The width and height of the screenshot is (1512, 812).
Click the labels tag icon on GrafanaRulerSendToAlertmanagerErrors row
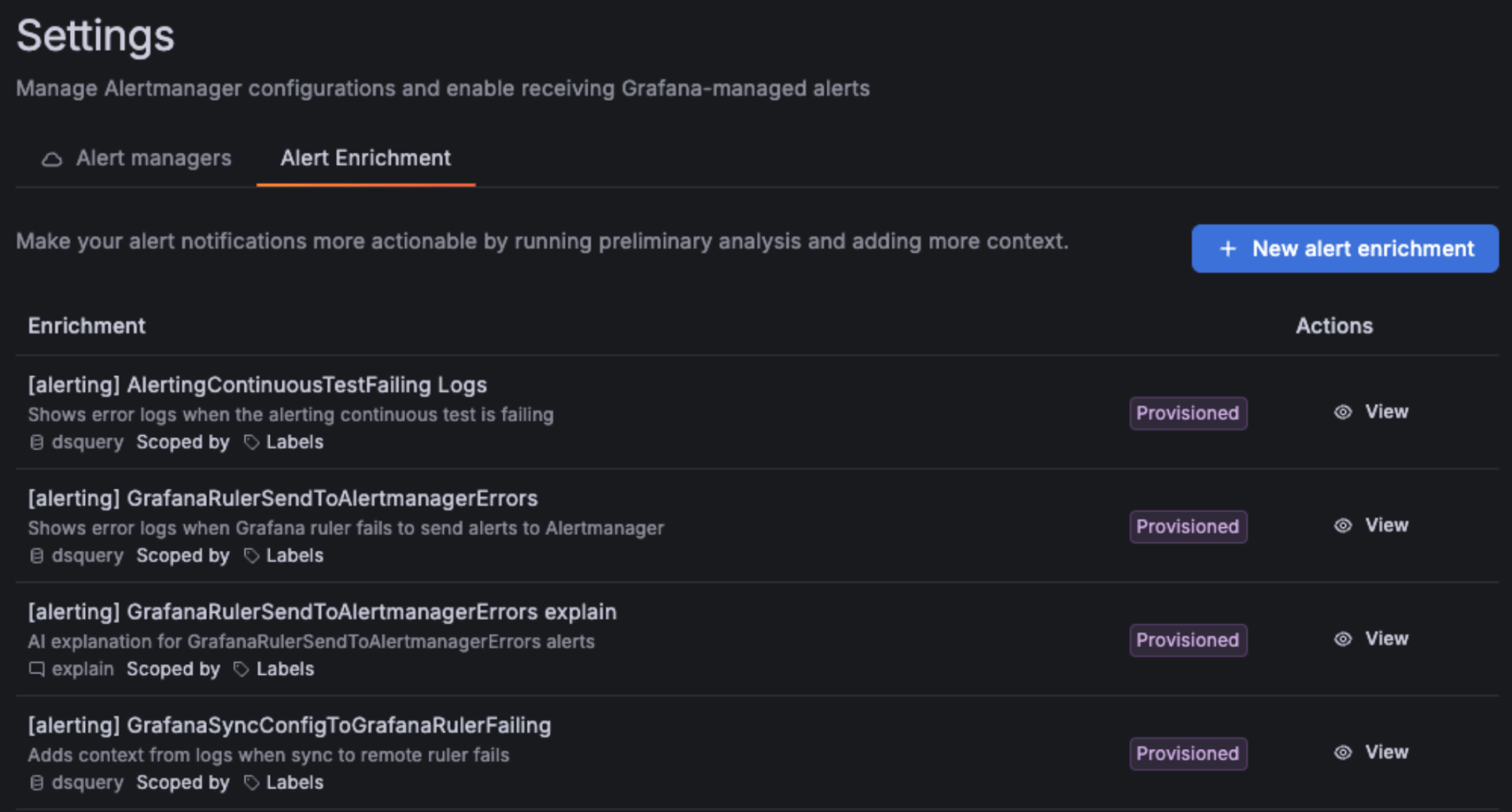coord(251,555)
